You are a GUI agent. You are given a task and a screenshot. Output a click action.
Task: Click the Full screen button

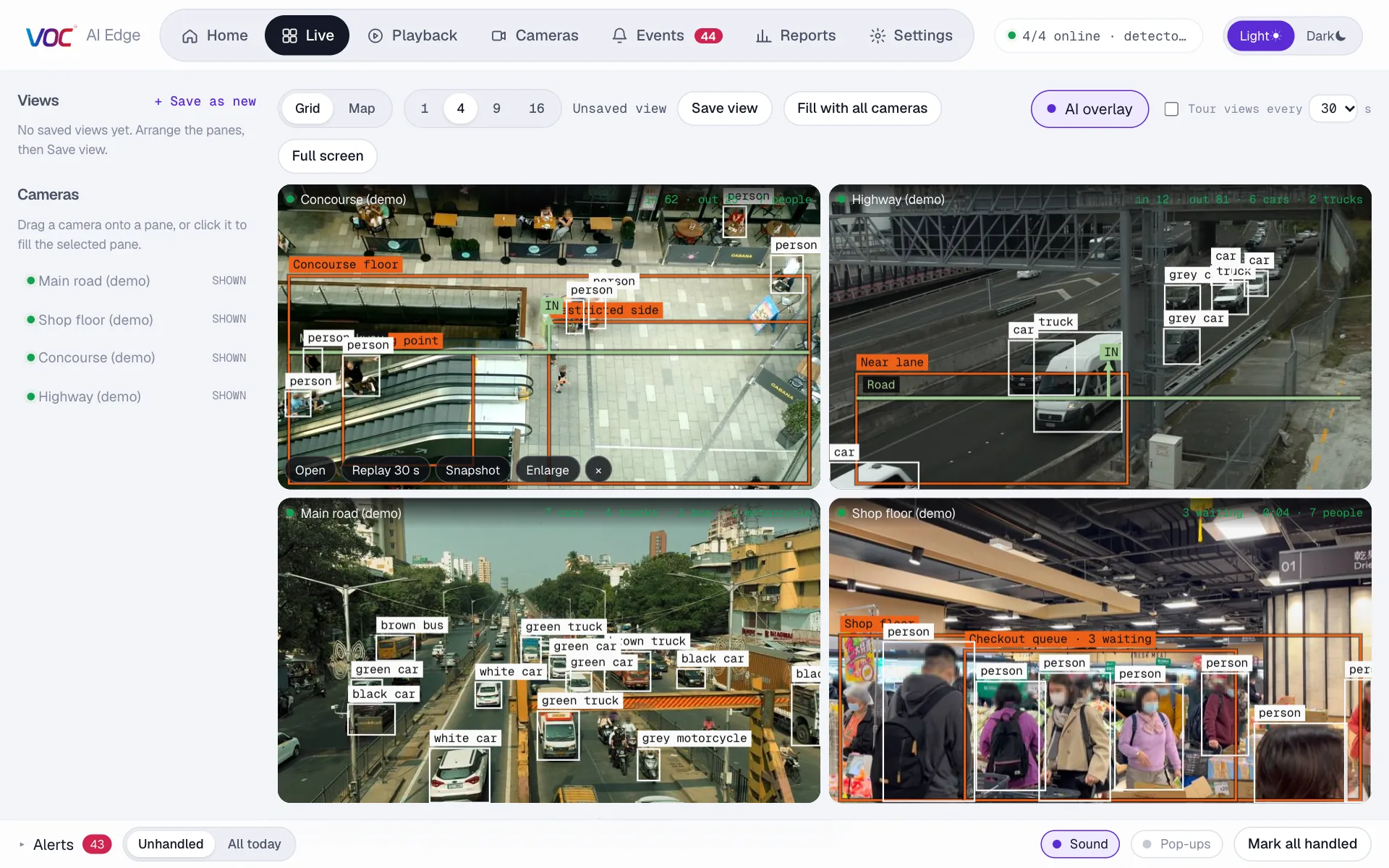[x=328, y=156]
